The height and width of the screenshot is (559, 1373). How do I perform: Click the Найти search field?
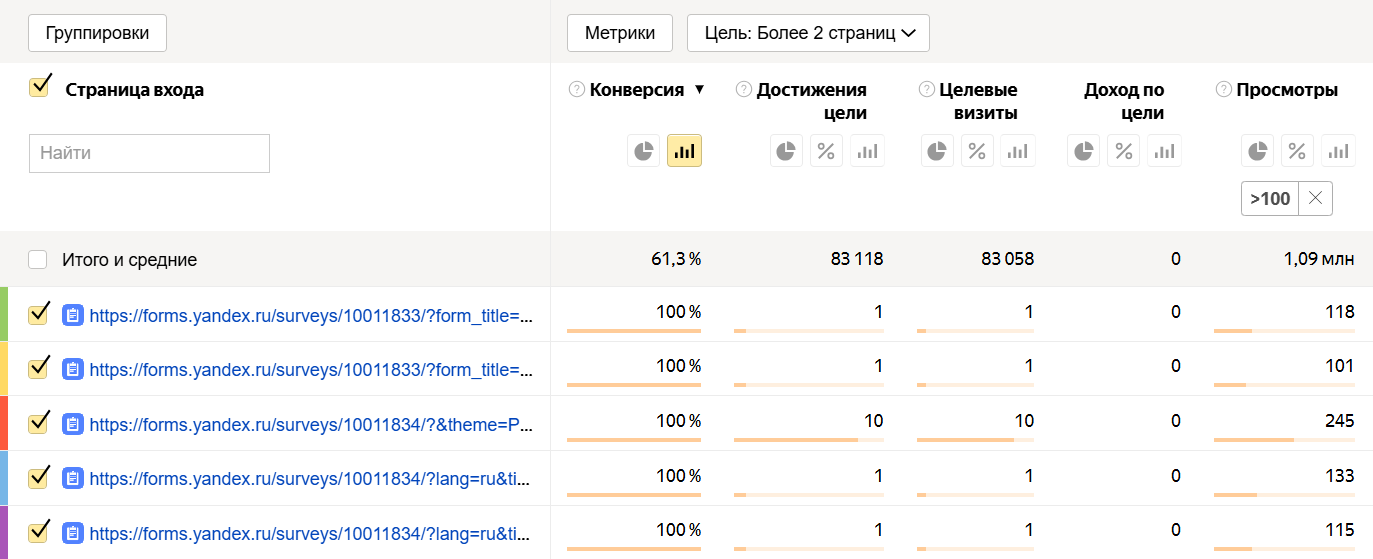(149, 153)
